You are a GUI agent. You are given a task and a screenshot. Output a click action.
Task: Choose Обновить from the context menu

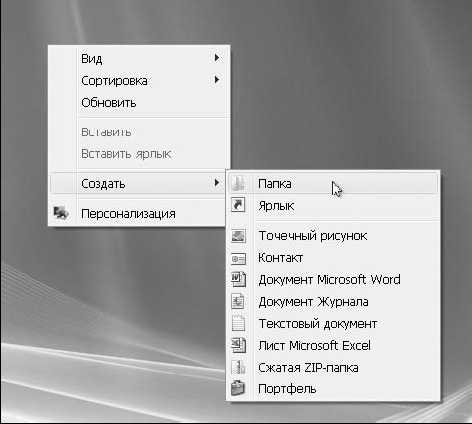point(109,103)
